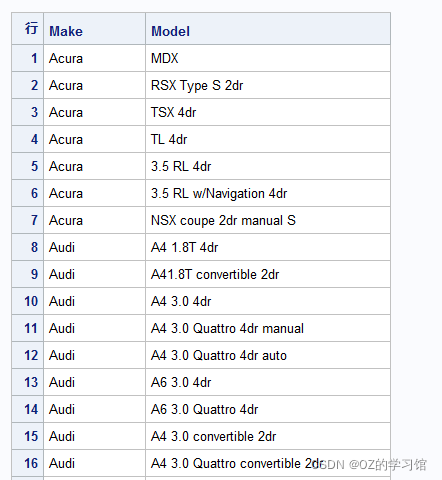Select A6 3.0 Quattro 4dr cell

(268, 409)
